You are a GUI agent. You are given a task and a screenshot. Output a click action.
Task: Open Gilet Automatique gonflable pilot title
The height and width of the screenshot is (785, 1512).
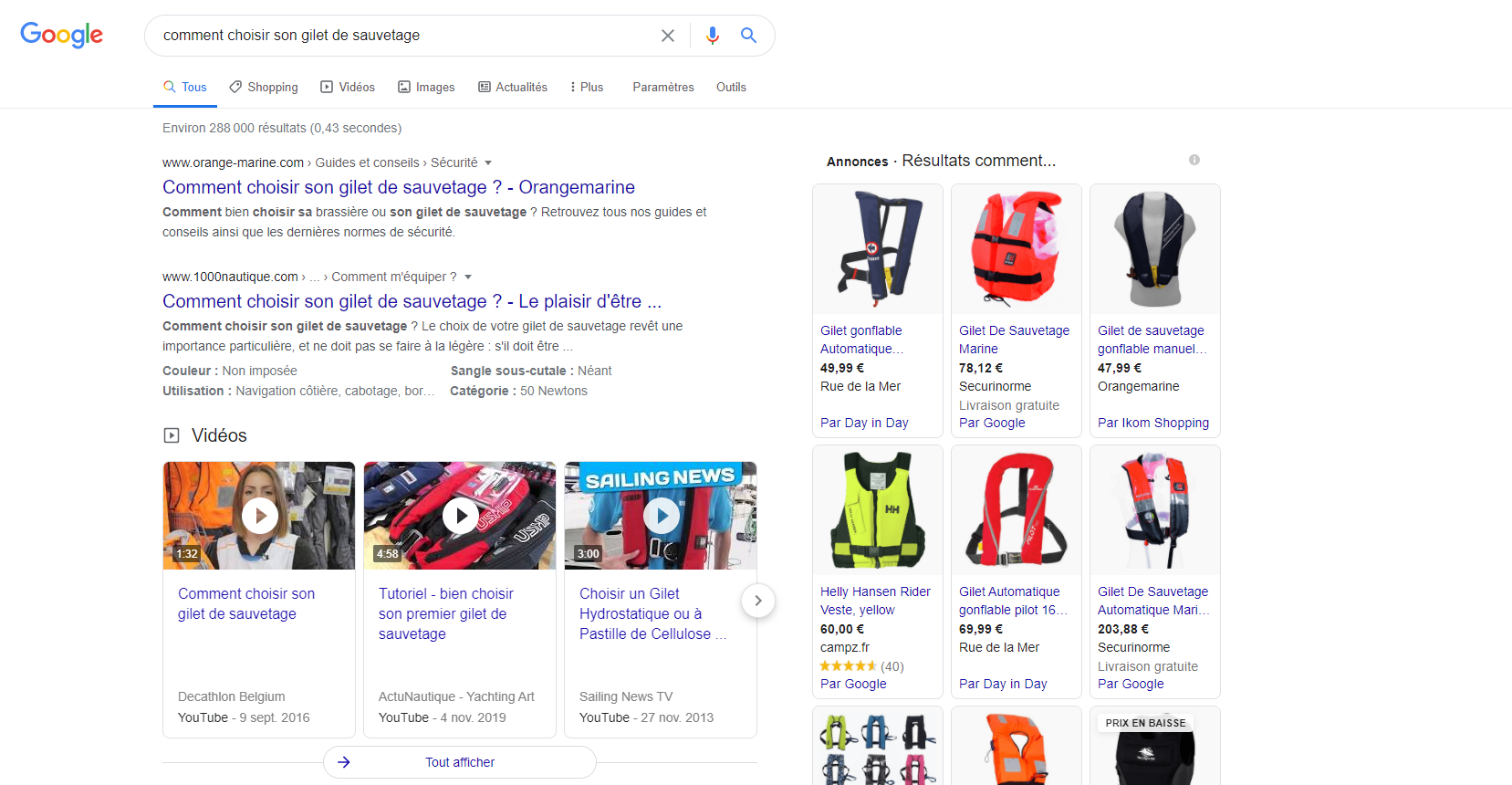pyautogui.click(x=1013, y=601)
